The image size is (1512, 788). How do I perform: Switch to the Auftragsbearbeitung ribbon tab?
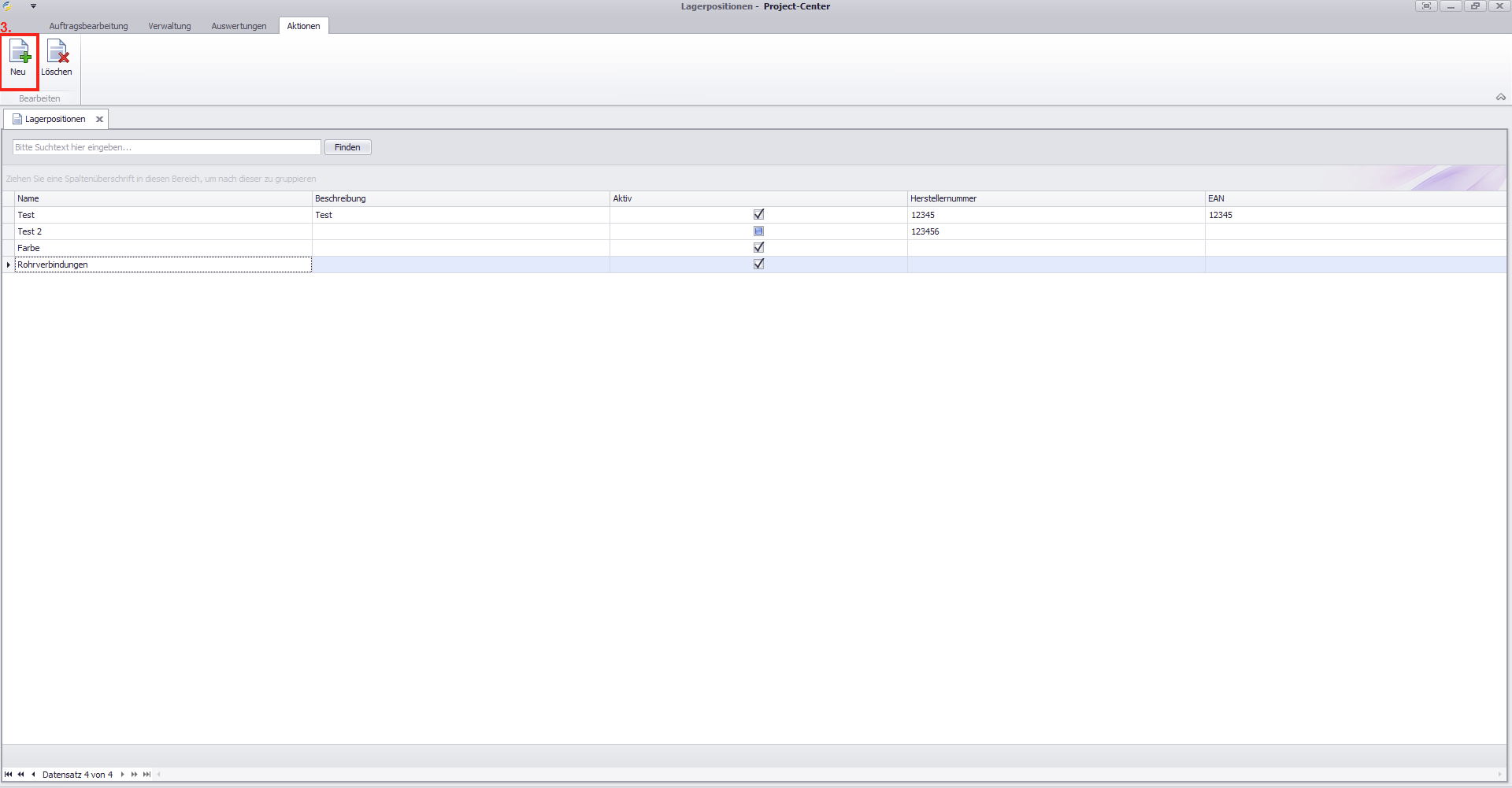point(88,26)
